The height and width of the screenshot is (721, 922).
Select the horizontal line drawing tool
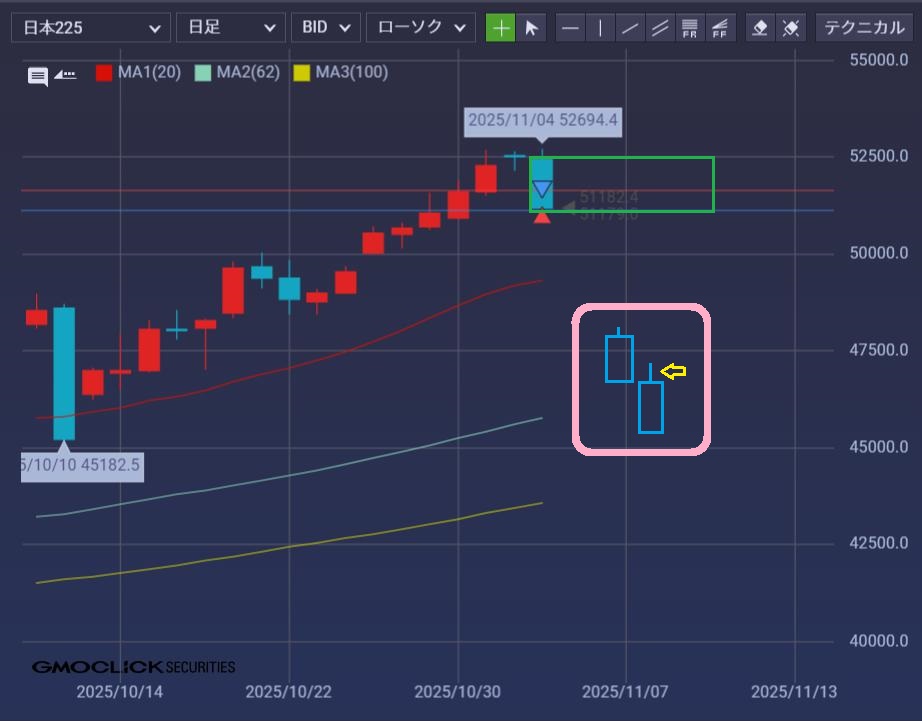(570, 27)
